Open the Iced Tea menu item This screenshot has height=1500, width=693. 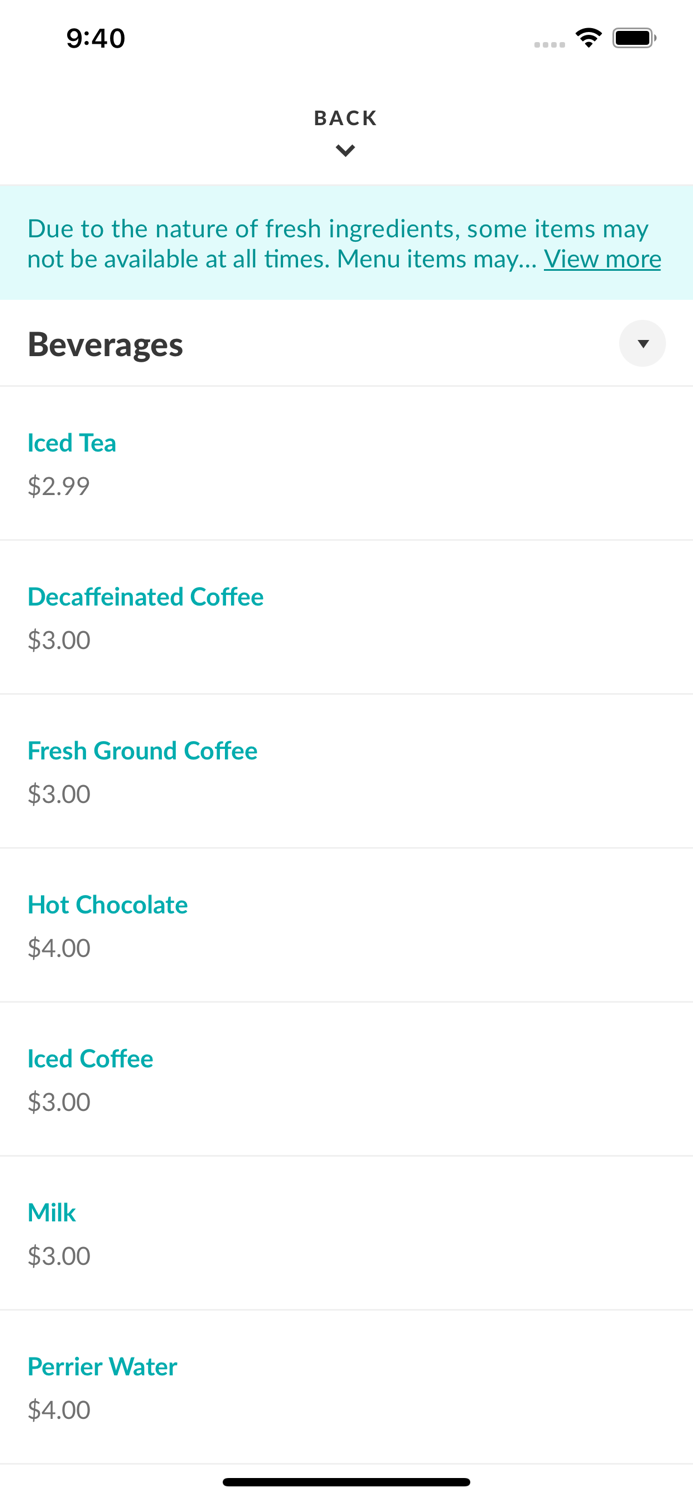(x=72, y=443)
